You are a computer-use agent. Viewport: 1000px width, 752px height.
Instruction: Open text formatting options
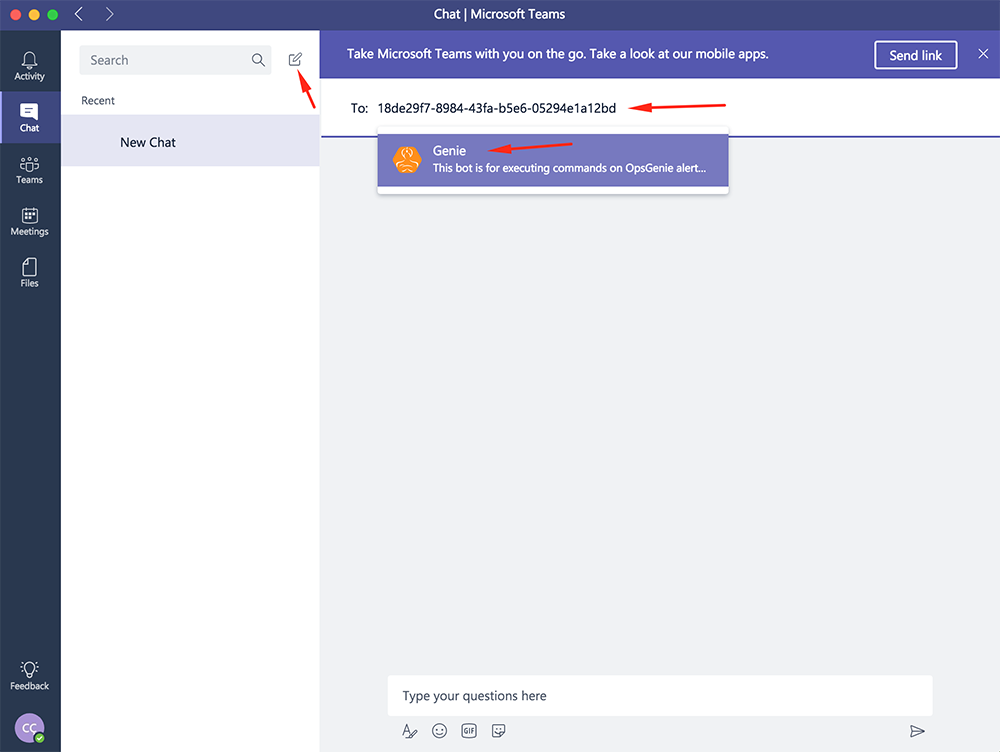pos(409,731)
